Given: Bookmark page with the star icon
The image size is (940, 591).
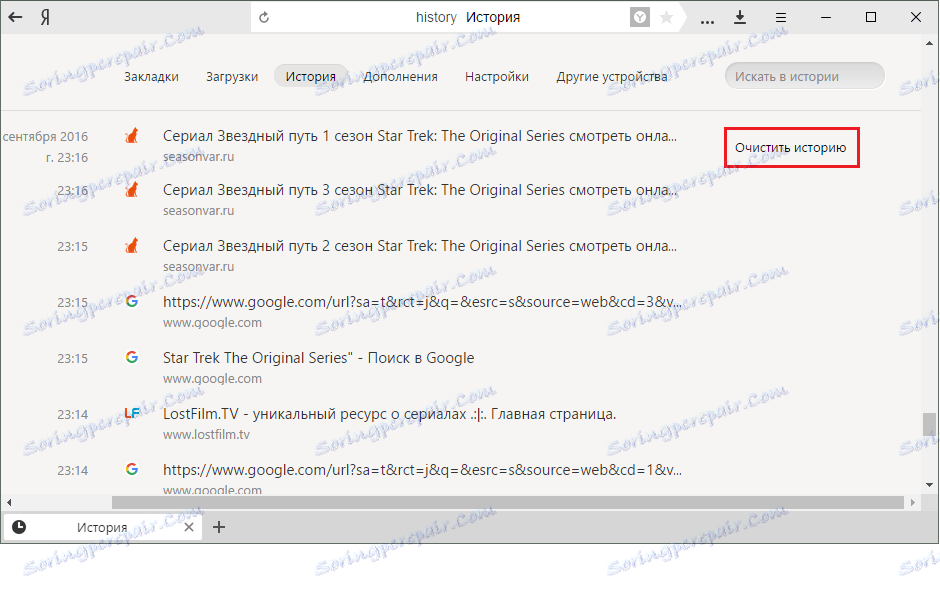Looking at the screenshot, I should pos(666,17).
